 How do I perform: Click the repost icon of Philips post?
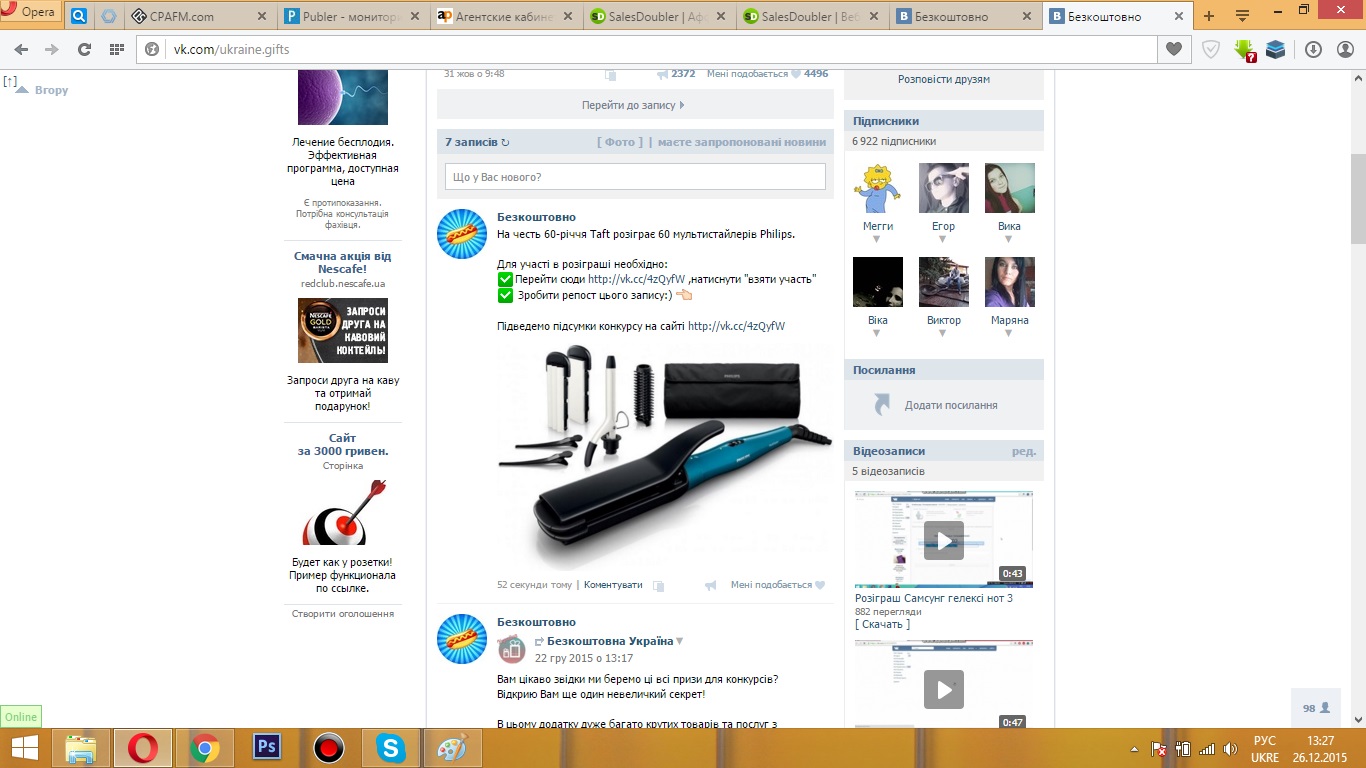(x=659, y=586)
